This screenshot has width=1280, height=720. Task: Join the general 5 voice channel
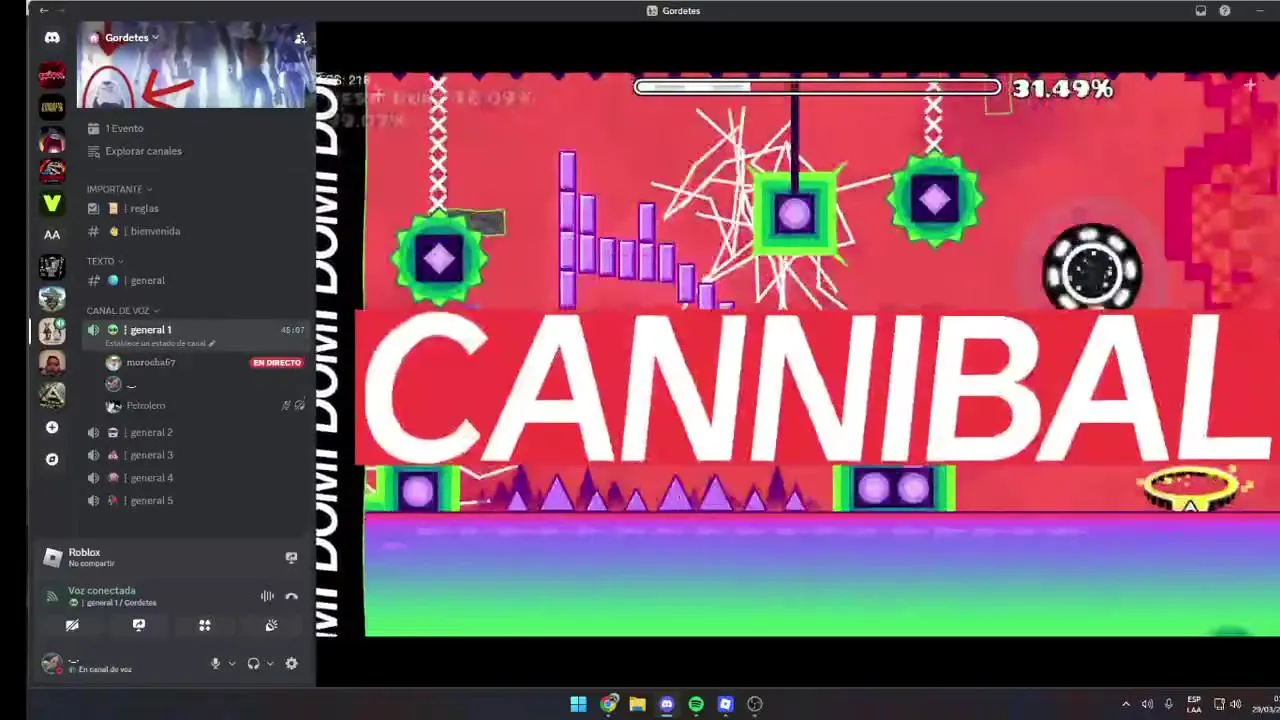195,501
